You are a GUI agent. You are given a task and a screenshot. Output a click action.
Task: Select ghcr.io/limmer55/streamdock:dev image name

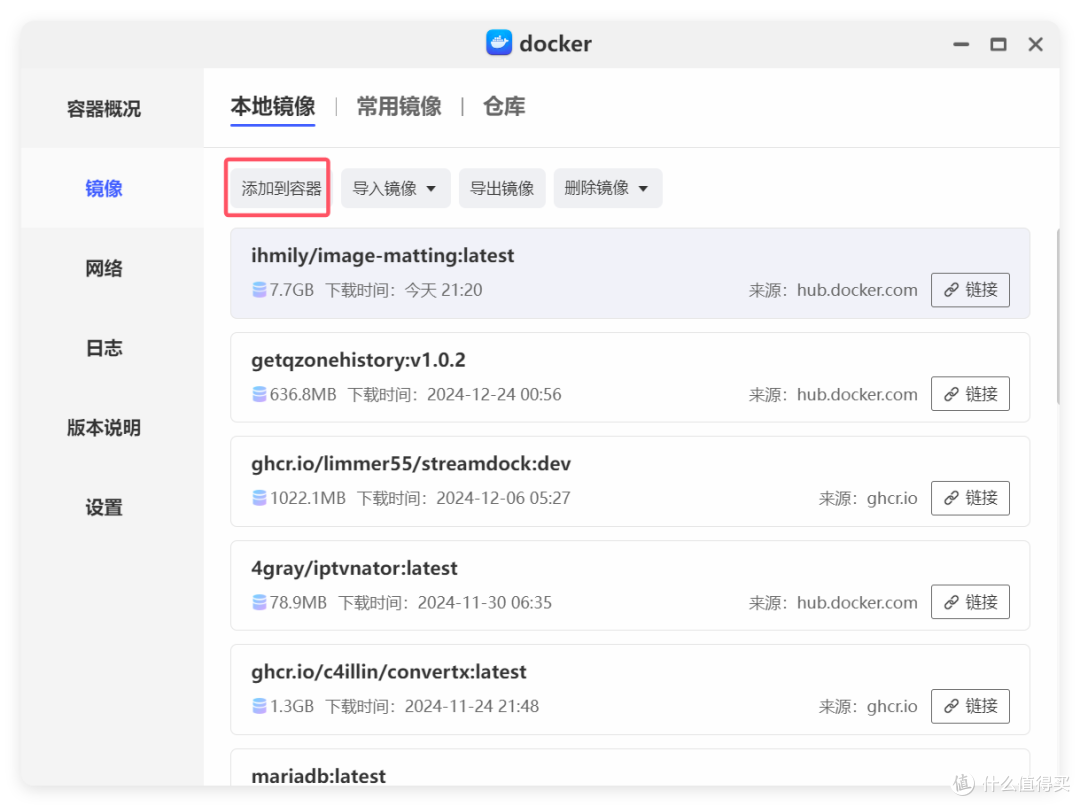pos(411,464)
